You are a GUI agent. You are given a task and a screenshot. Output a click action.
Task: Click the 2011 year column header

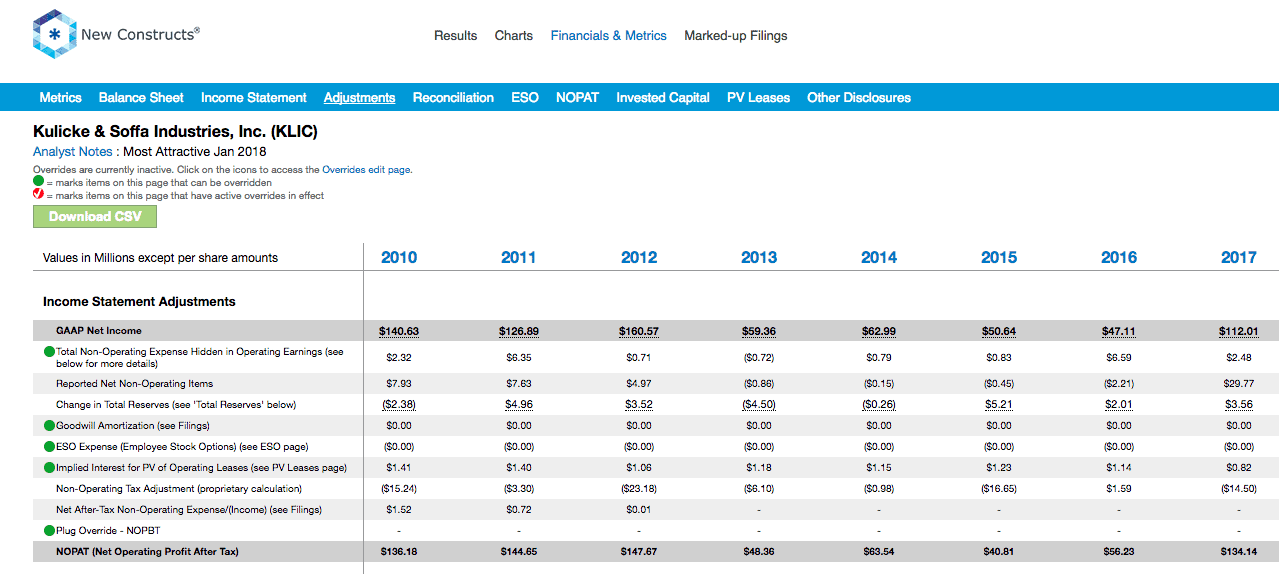[519, 257]
